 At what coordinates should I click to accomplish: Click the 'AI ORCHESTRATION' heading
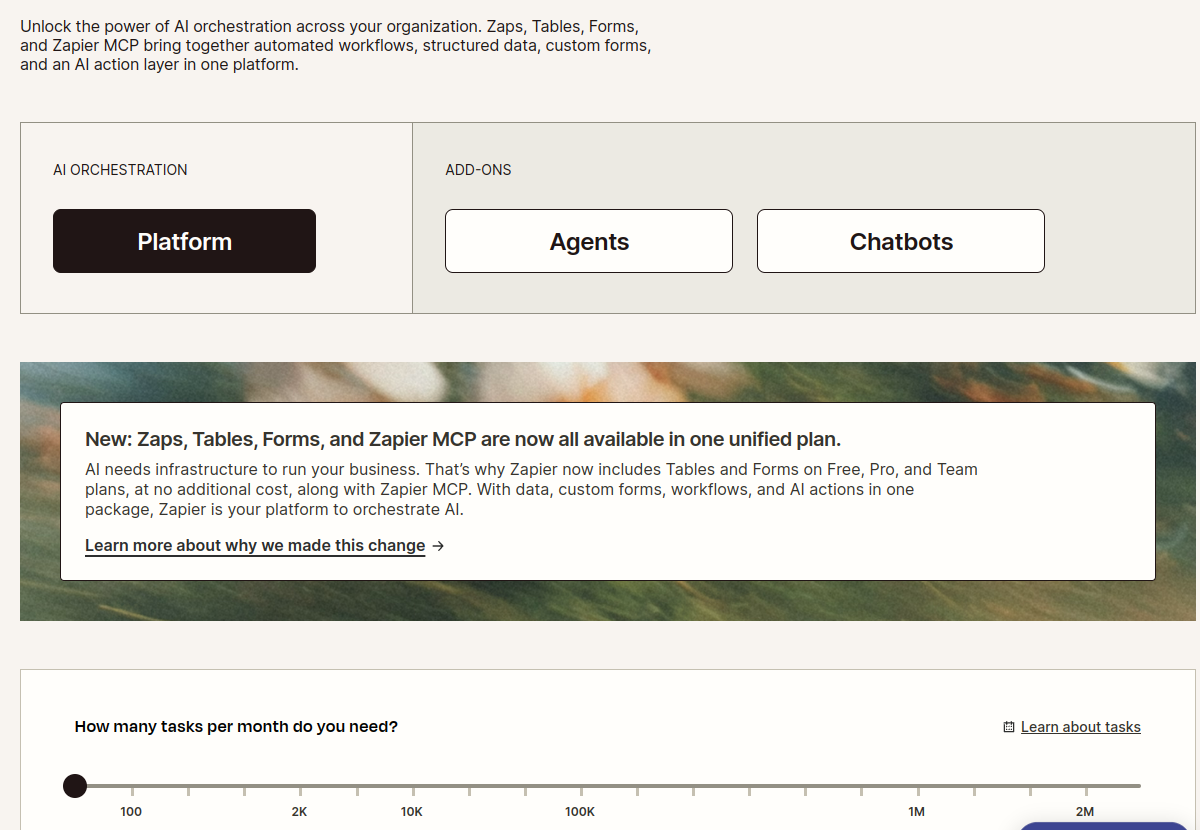click(120, 170)
